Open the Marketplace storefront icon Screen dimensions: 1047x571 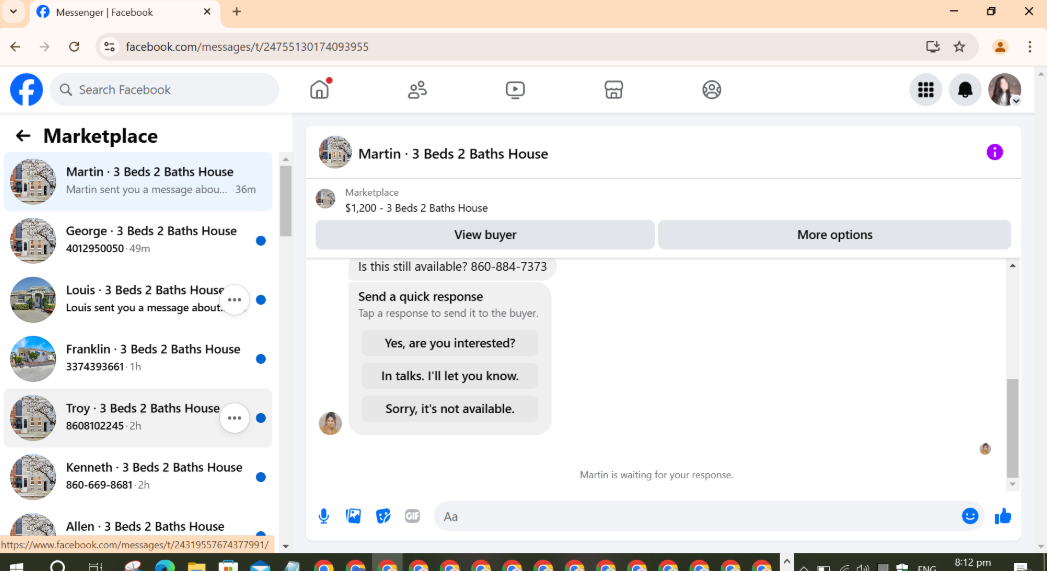(614, 89)
